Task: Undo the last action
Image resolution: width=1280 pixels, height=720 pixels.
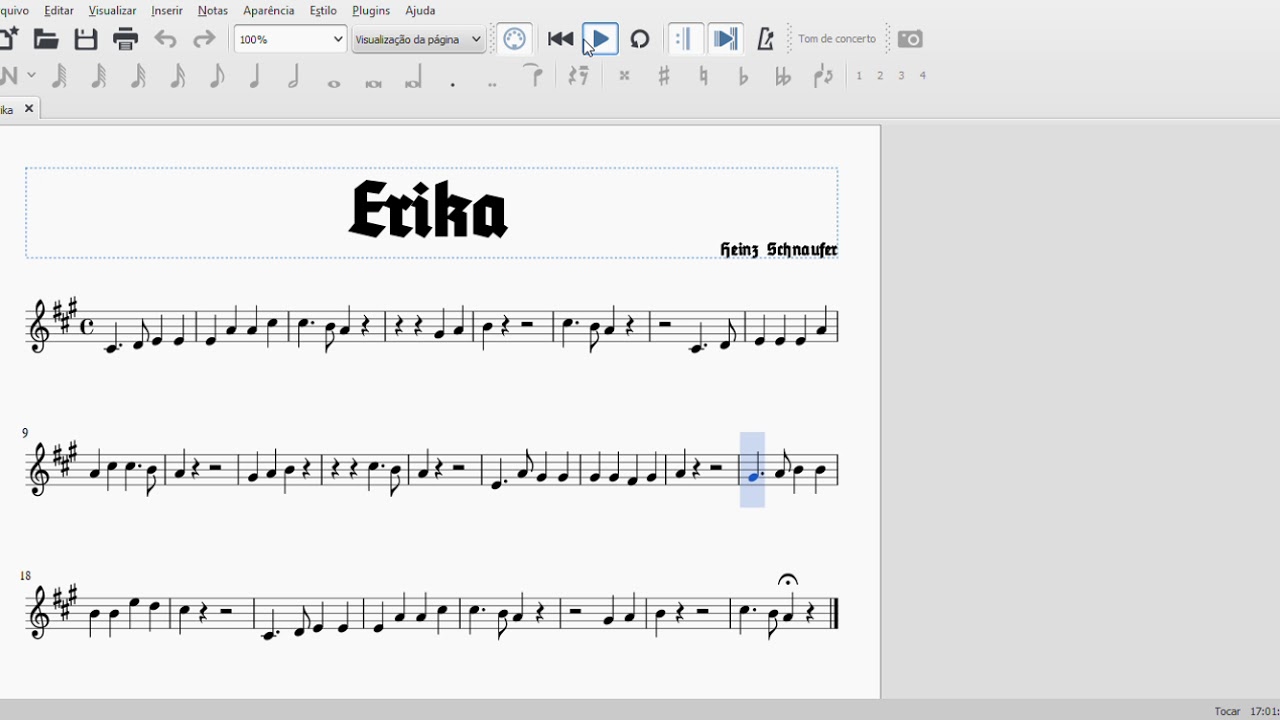Action: 165,40
